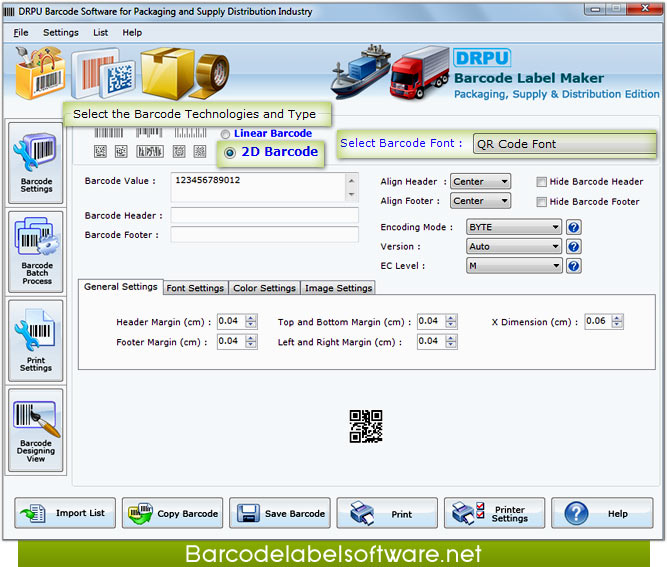
Task: Click the Barcode Header input field
Action: 265,215
